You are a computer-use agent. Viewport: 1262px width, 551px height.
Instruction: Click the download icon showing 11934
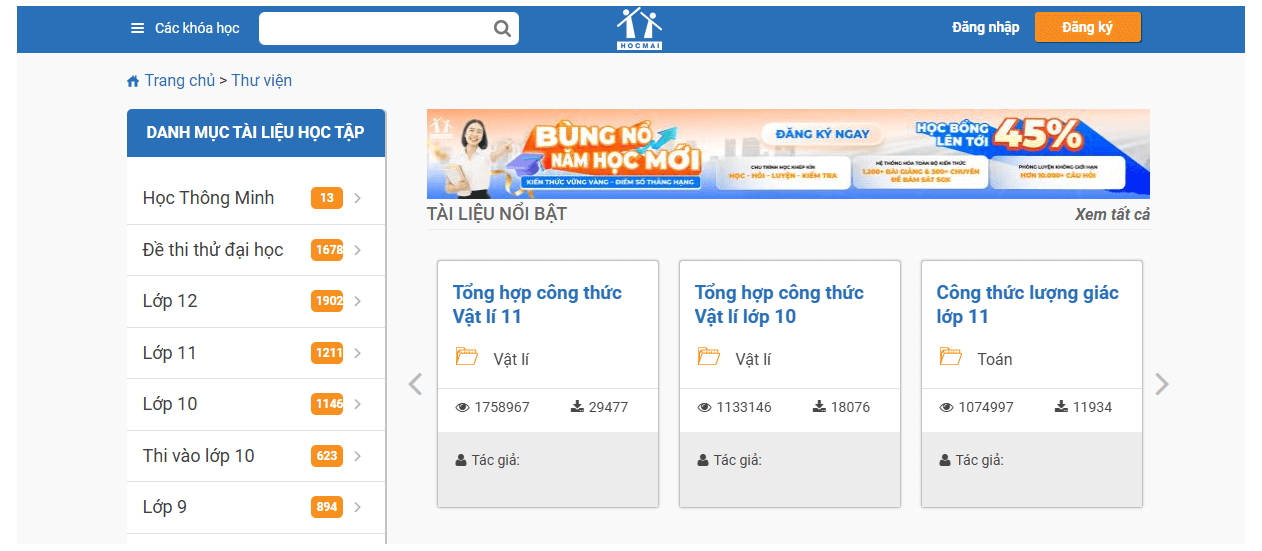point(1061,407)
